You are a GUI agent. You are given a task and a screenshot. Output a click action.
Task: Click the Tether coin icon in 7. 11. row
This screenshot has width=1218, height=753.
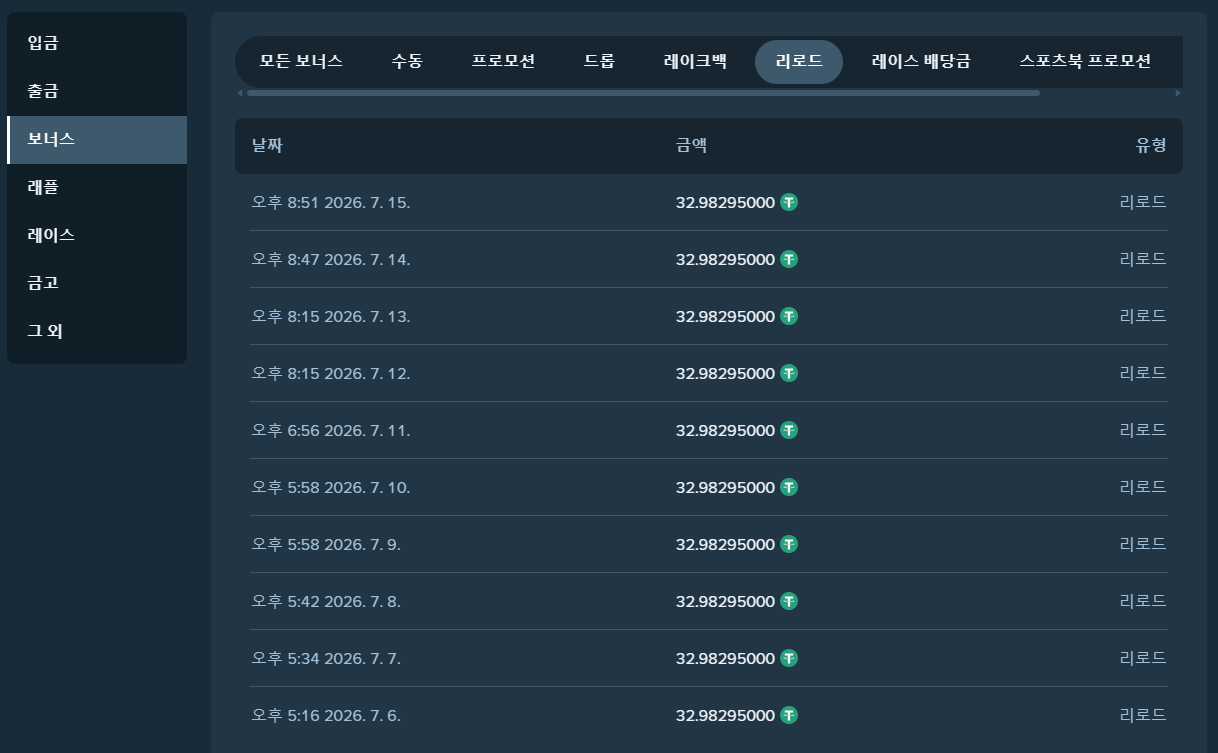[x=789, y=430]
